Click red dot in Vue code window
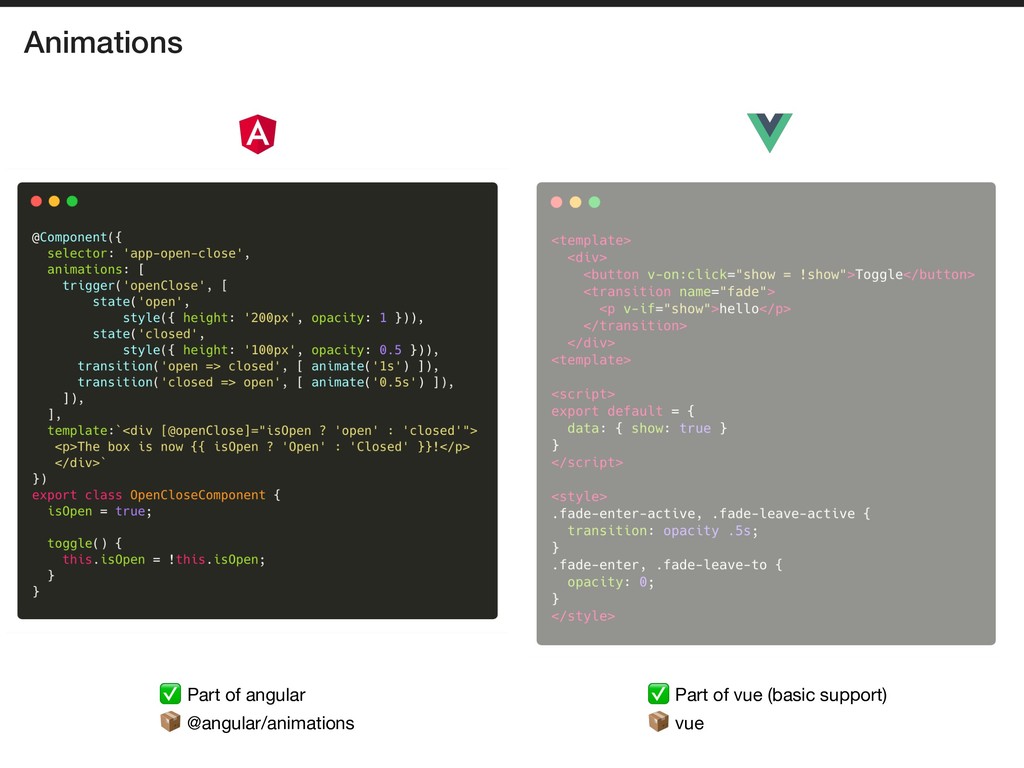Viewport: 1024px width, 768px height. (556, 202)
